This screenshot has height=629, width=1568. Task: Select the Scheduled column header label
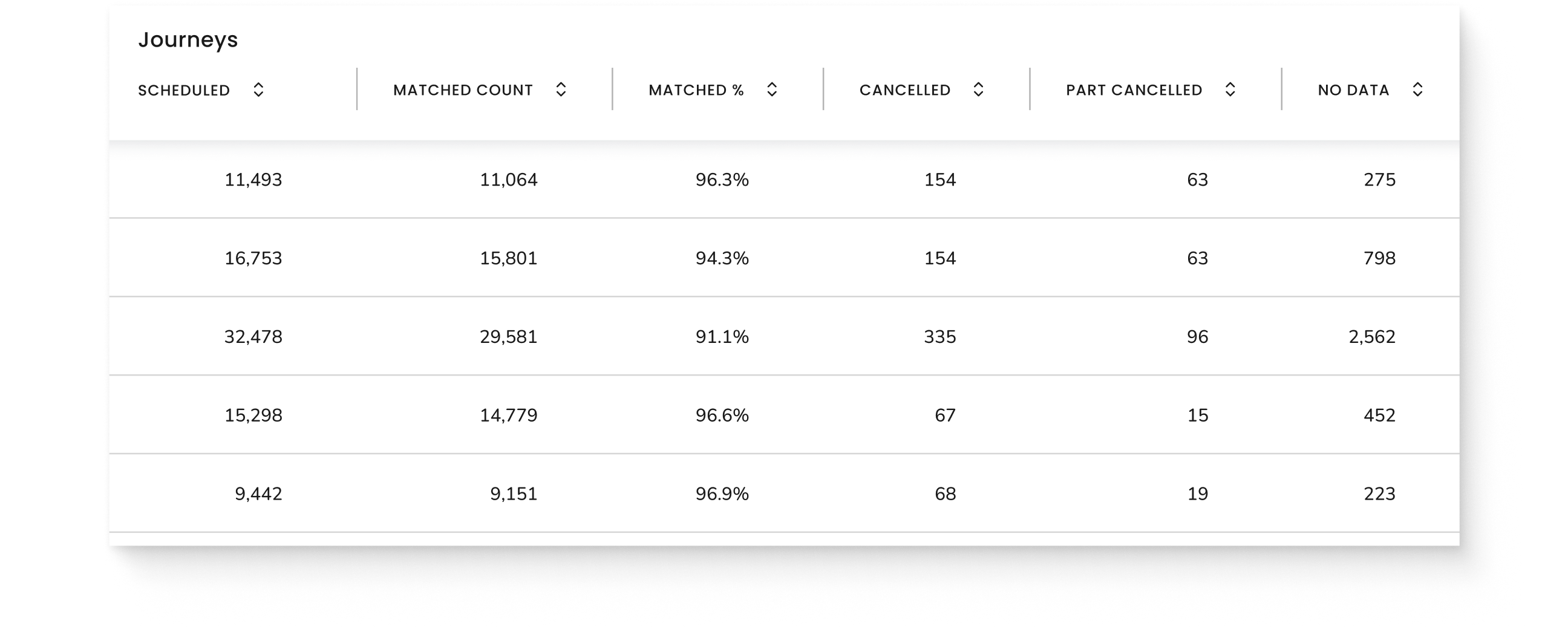tap(184, 91)
